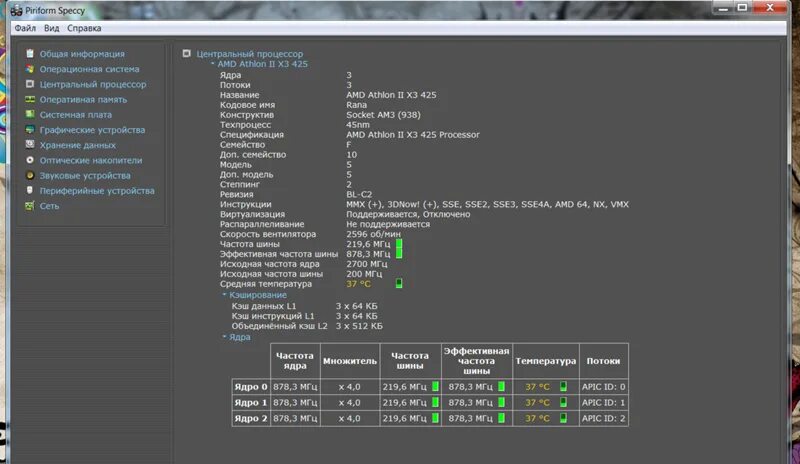Click green graph icon next to Частота шины 219,6 МГц
Screen dimensions: 800x464
tap(399, 244)
